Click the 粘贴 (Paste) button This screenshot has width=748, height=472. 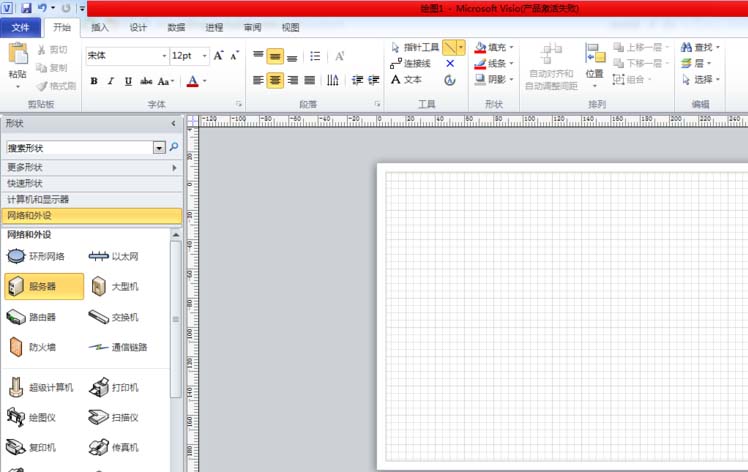(17, 62)
